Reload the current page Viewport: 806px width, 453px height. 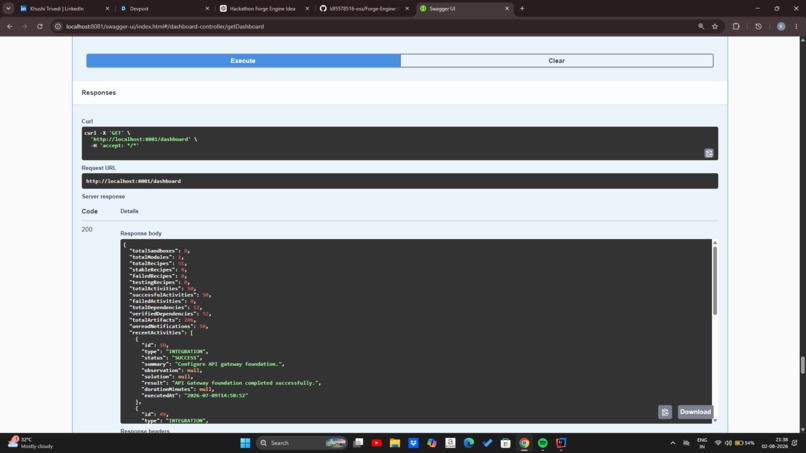[x=40, y=26]
